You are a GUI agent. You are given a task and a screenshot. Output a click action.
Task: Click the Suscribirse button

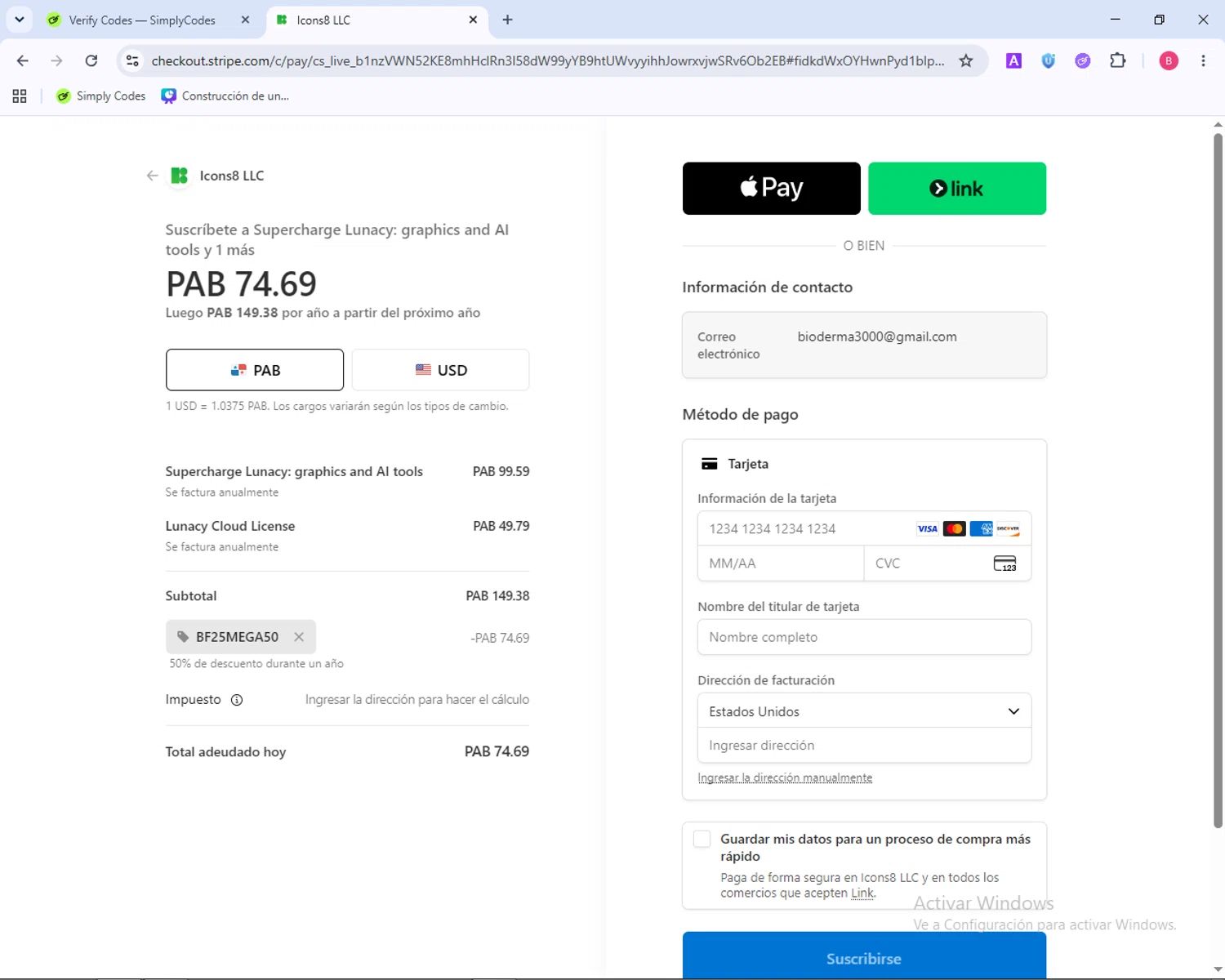click(x=864, y=955)
